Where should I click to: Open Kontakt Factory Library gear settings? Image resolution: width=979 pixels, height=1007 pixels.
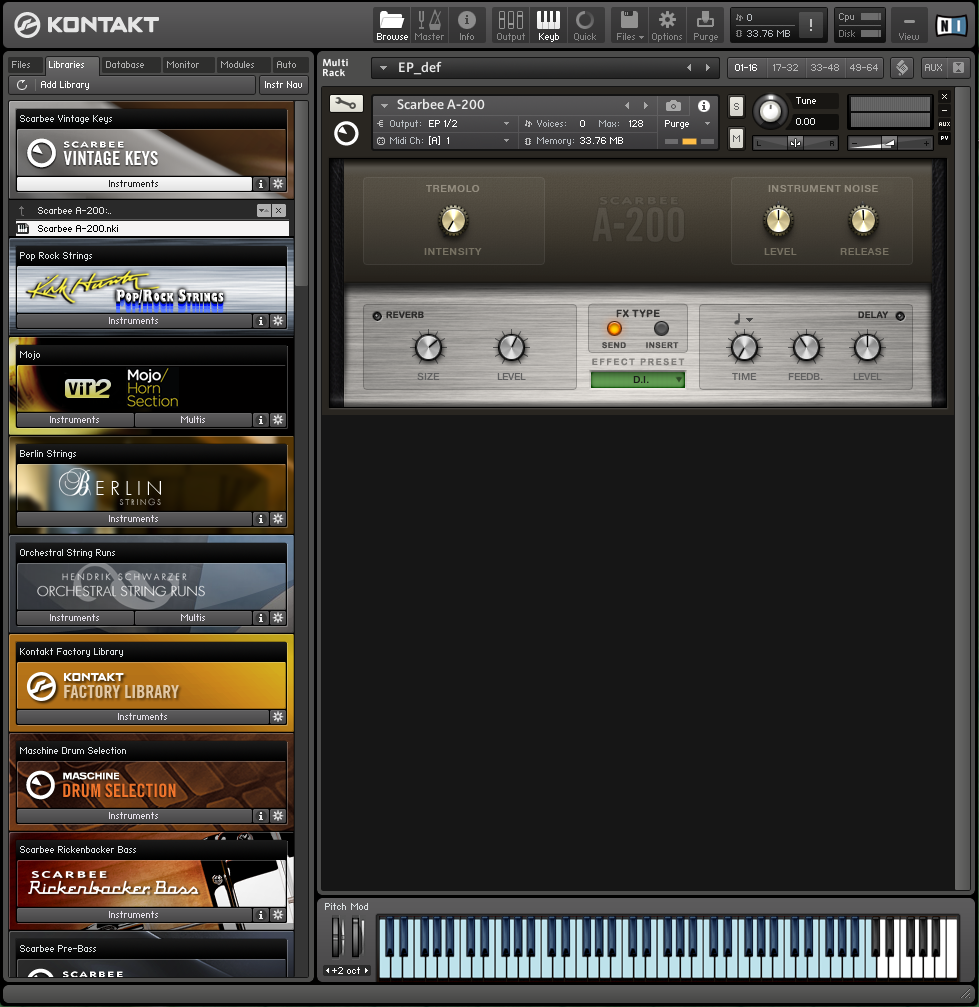(x=278, y=716)
